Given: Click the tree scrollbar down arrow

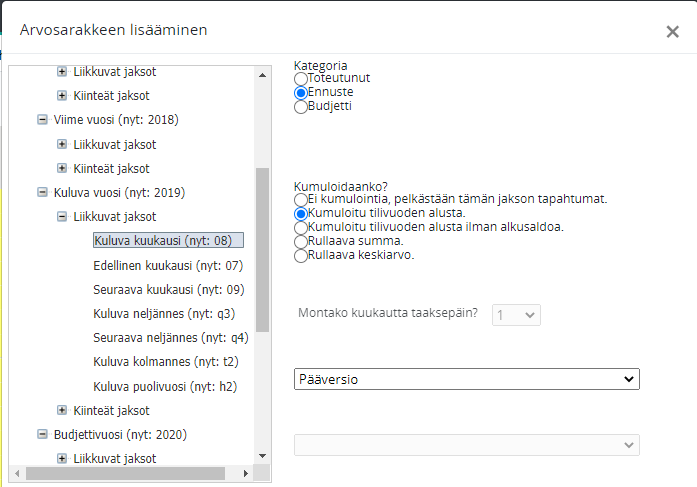Looking at the screenshot, I should (x=263, y=455).
